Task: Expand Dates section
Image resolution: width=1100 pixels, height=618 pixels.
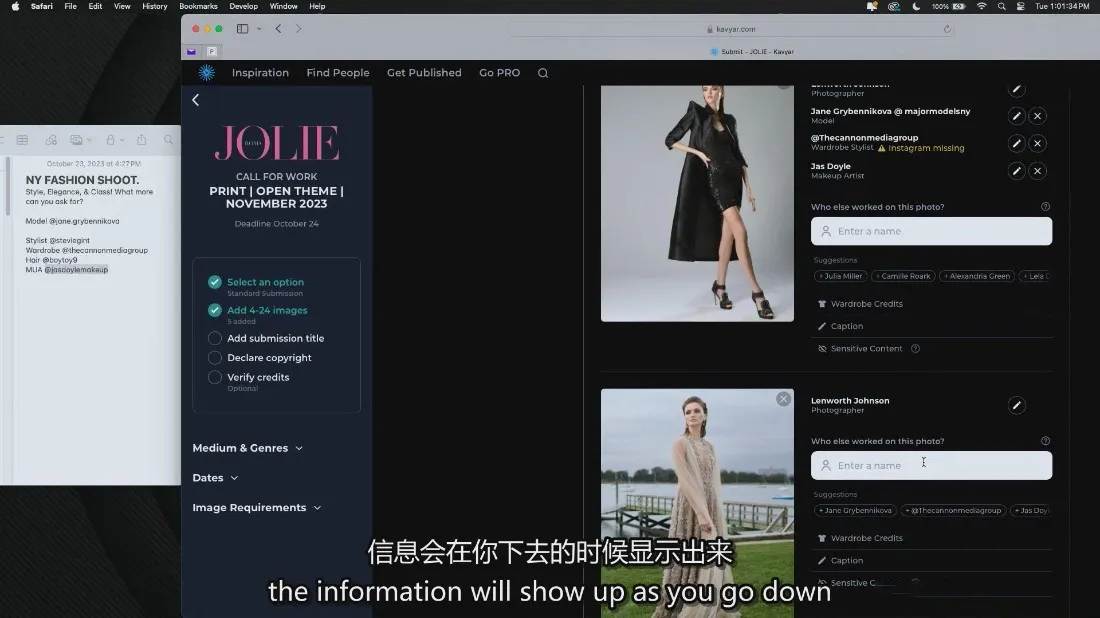Action: pos(215,478)
